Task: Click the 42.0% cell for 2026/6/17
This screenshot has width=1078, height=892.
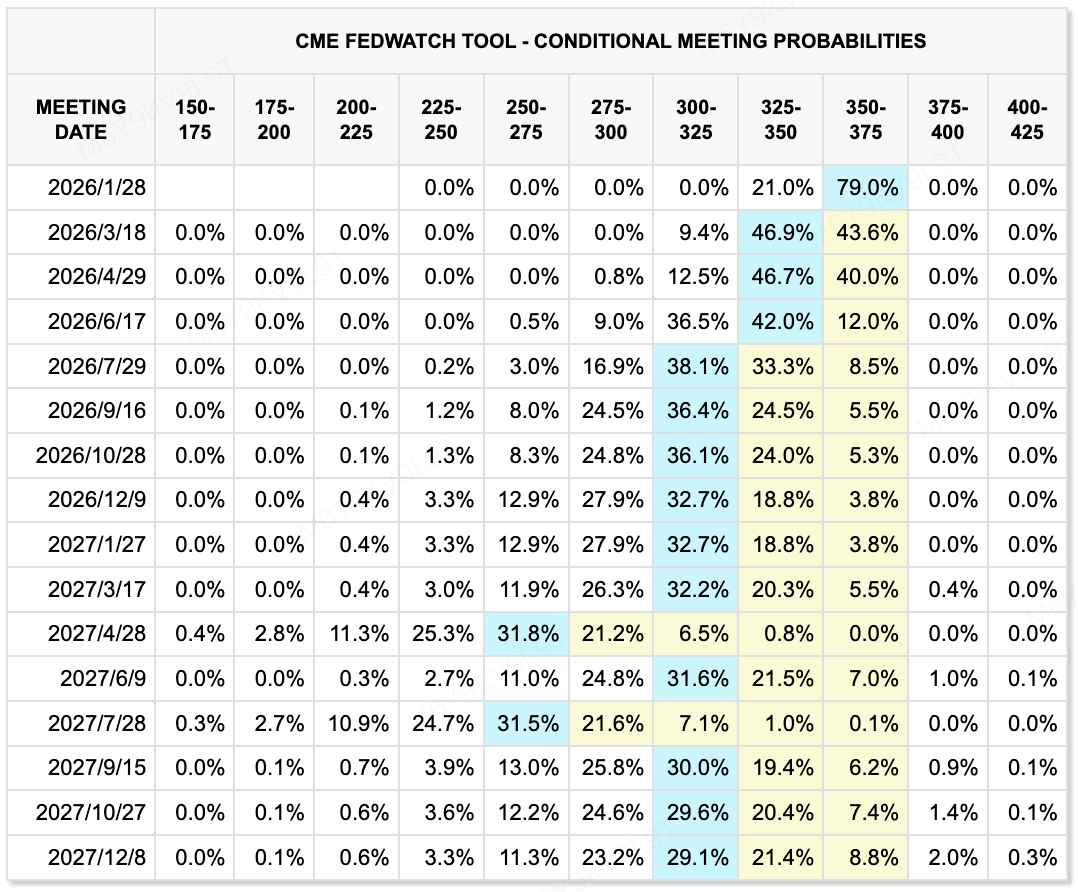Action: [x=780, y=322]
